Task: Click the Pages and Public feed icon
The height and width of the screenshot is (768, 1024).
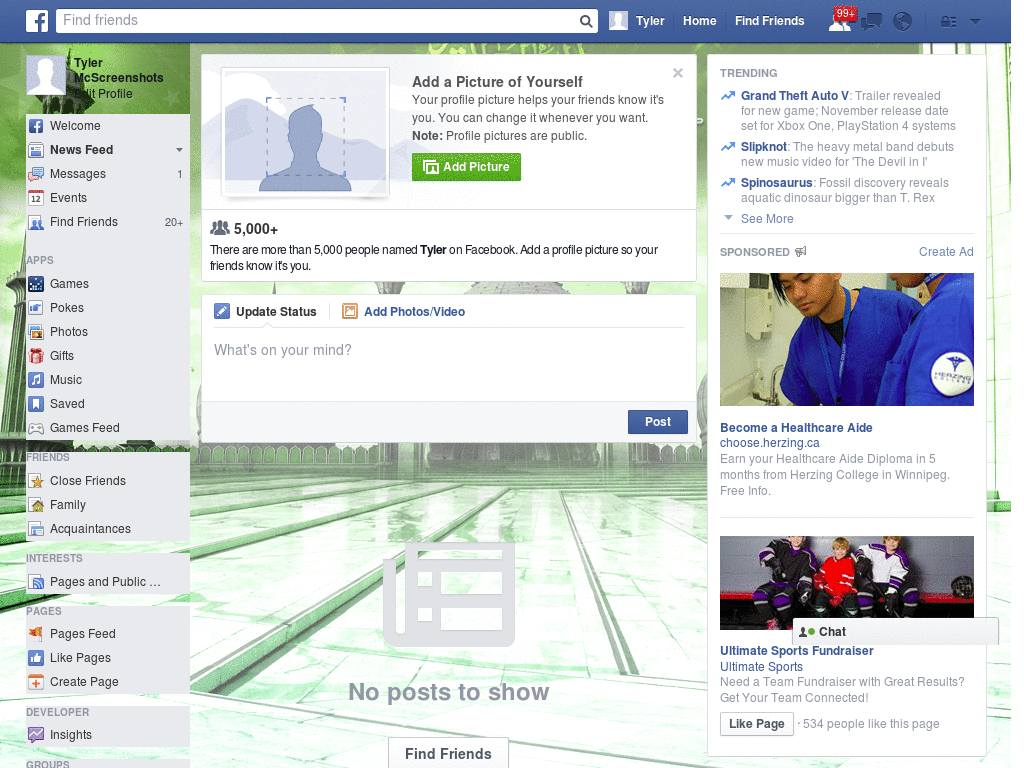Action: point(36,582)
